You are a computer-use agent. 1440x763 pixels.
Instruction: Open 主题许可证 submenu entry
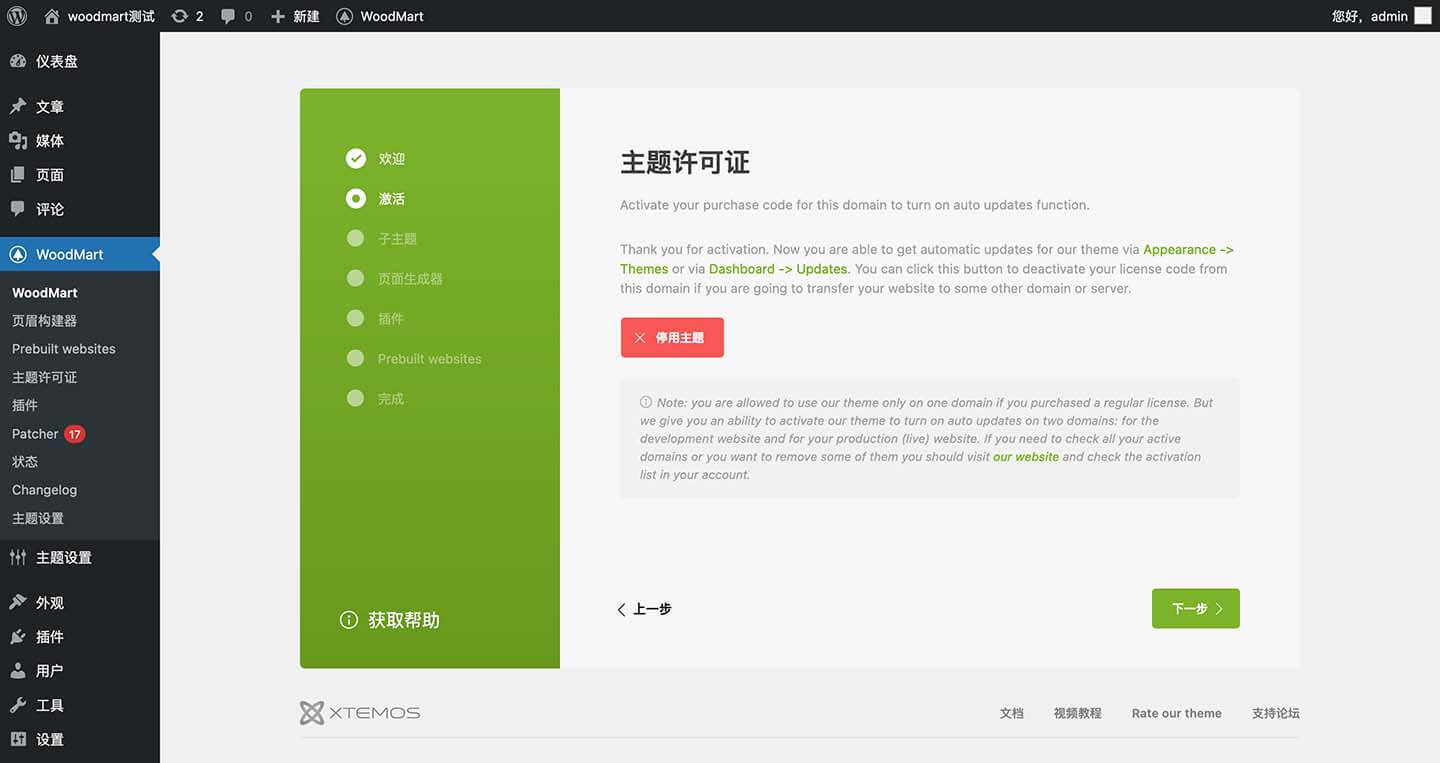pyautogui.click(x=44, y=377)
